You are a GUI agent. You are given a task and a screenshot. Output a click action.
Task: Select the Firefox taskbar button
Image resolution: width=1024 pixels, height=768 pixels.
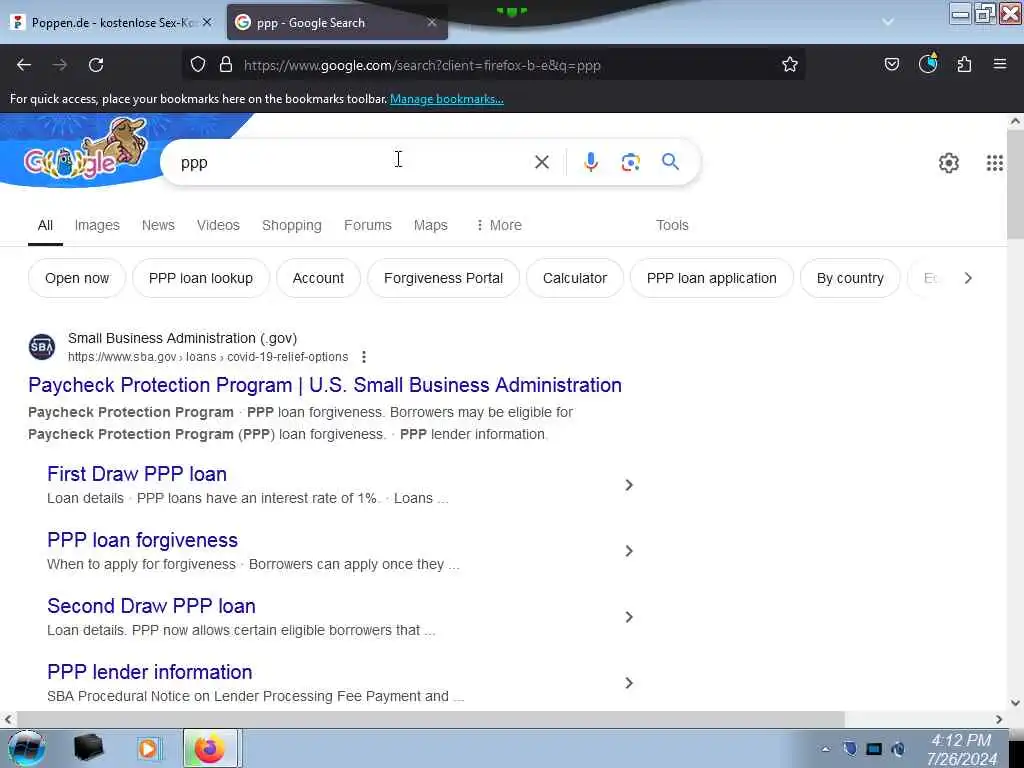tap(211, 748)
